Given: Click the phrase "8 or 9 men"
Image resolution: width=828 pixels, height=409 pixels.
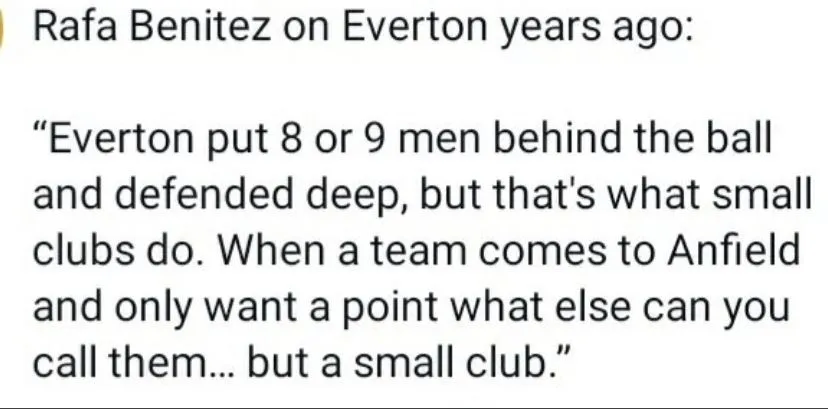Looking at the screenshot, I should 354,139.
